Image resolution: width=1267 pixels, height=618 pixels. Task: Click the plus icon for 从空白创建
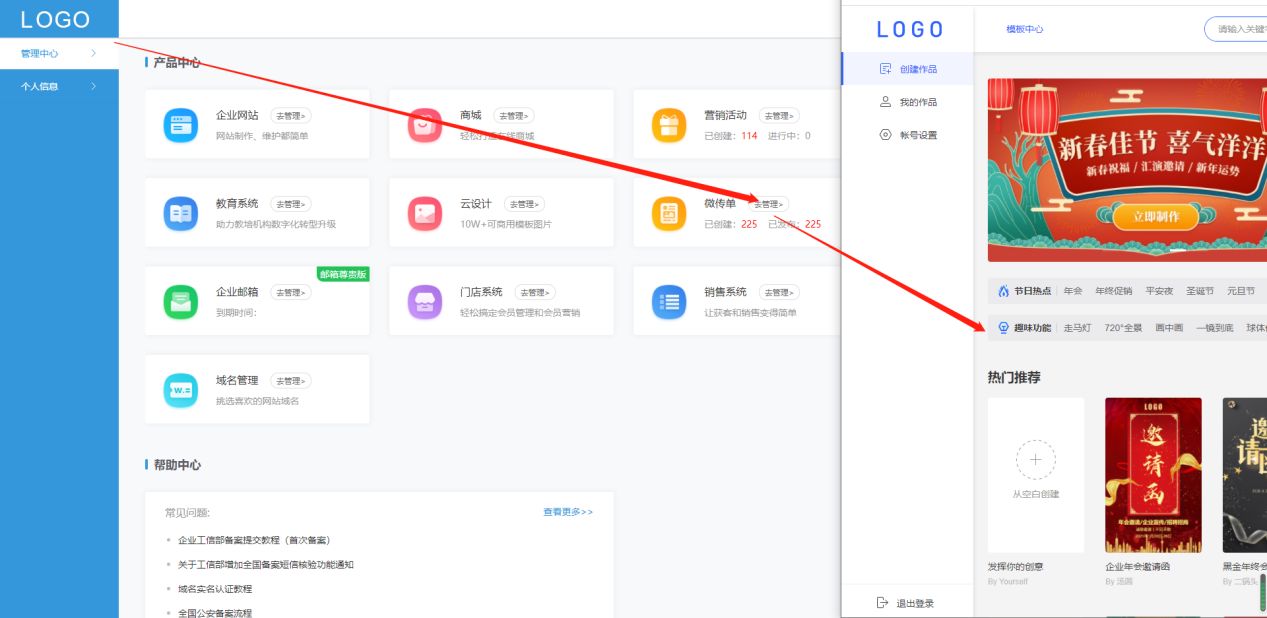click(x=1035, y=460)
